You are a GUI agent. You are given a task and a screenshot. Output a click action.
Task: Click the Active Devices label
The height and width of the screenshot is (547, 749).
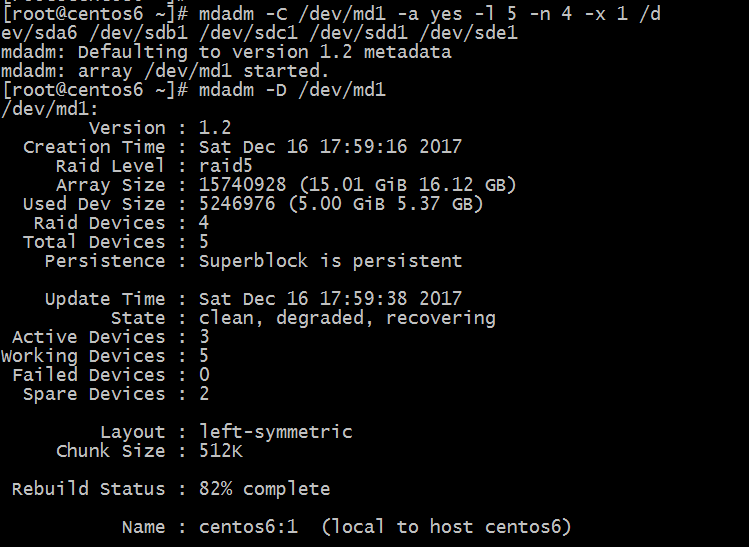(x=89, y=337)
